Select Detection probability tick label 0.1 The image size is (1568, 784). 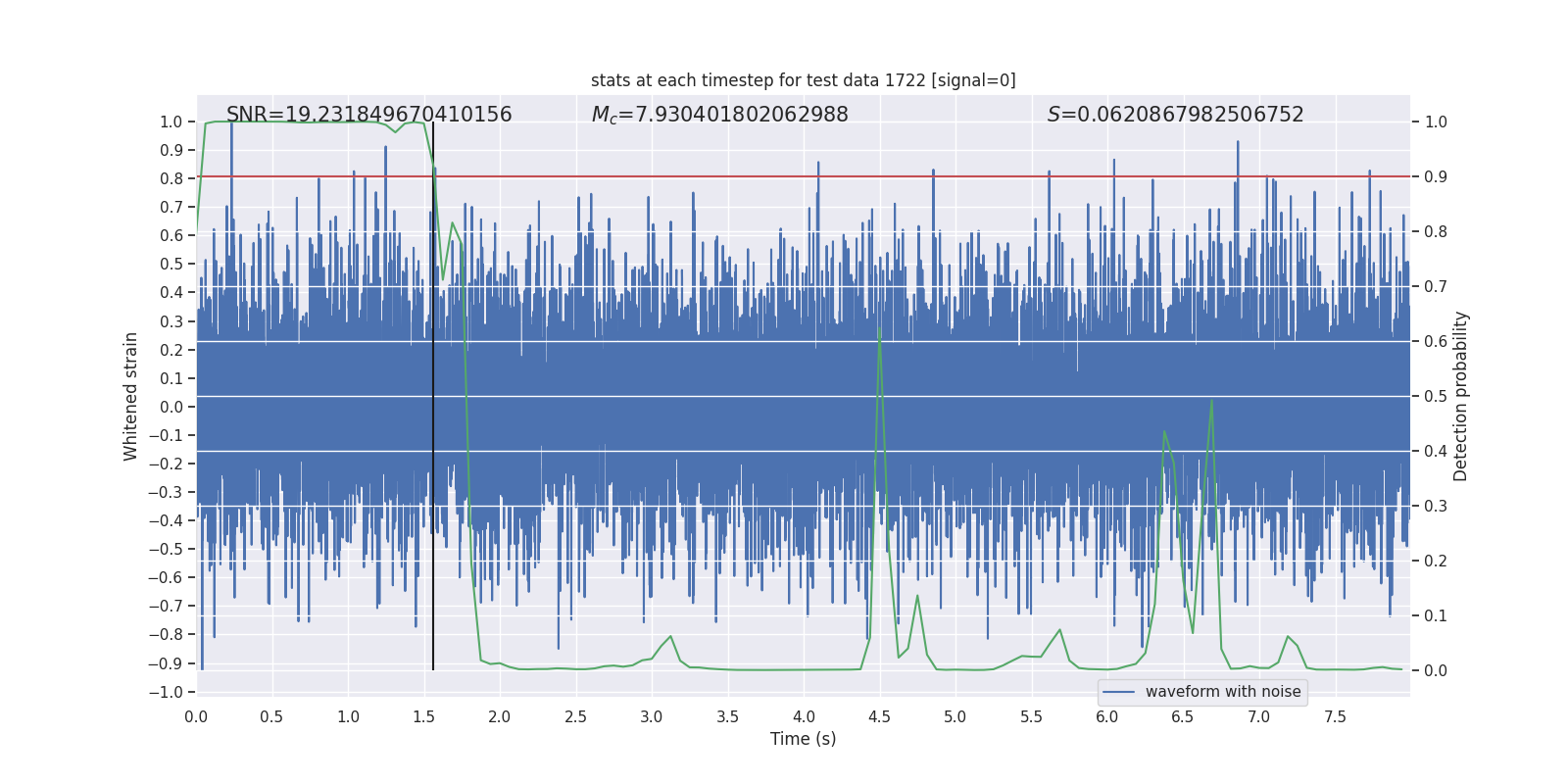pyautogui.click(x=1436, y=615)
